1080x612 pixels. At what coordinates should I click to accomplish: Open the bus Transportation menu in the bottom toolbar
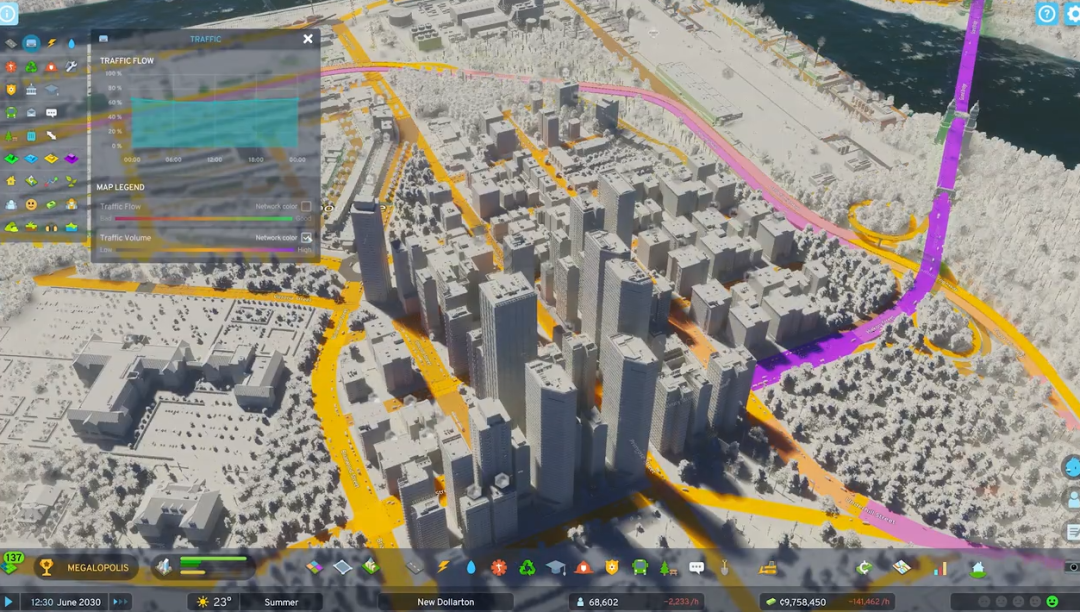[640, 568]
